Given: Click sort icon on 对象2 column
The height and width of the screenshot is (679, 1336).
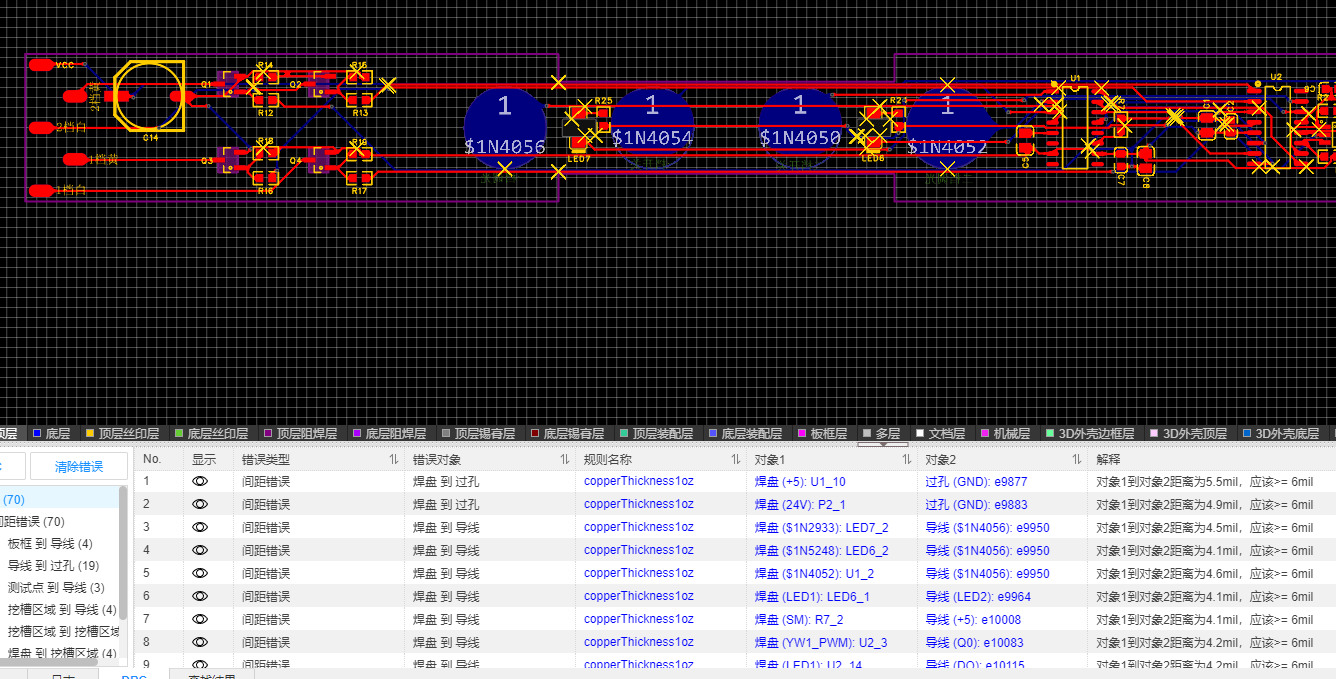Looking at the screenshot, I should pyautogui.click(x=1077, y=460).
